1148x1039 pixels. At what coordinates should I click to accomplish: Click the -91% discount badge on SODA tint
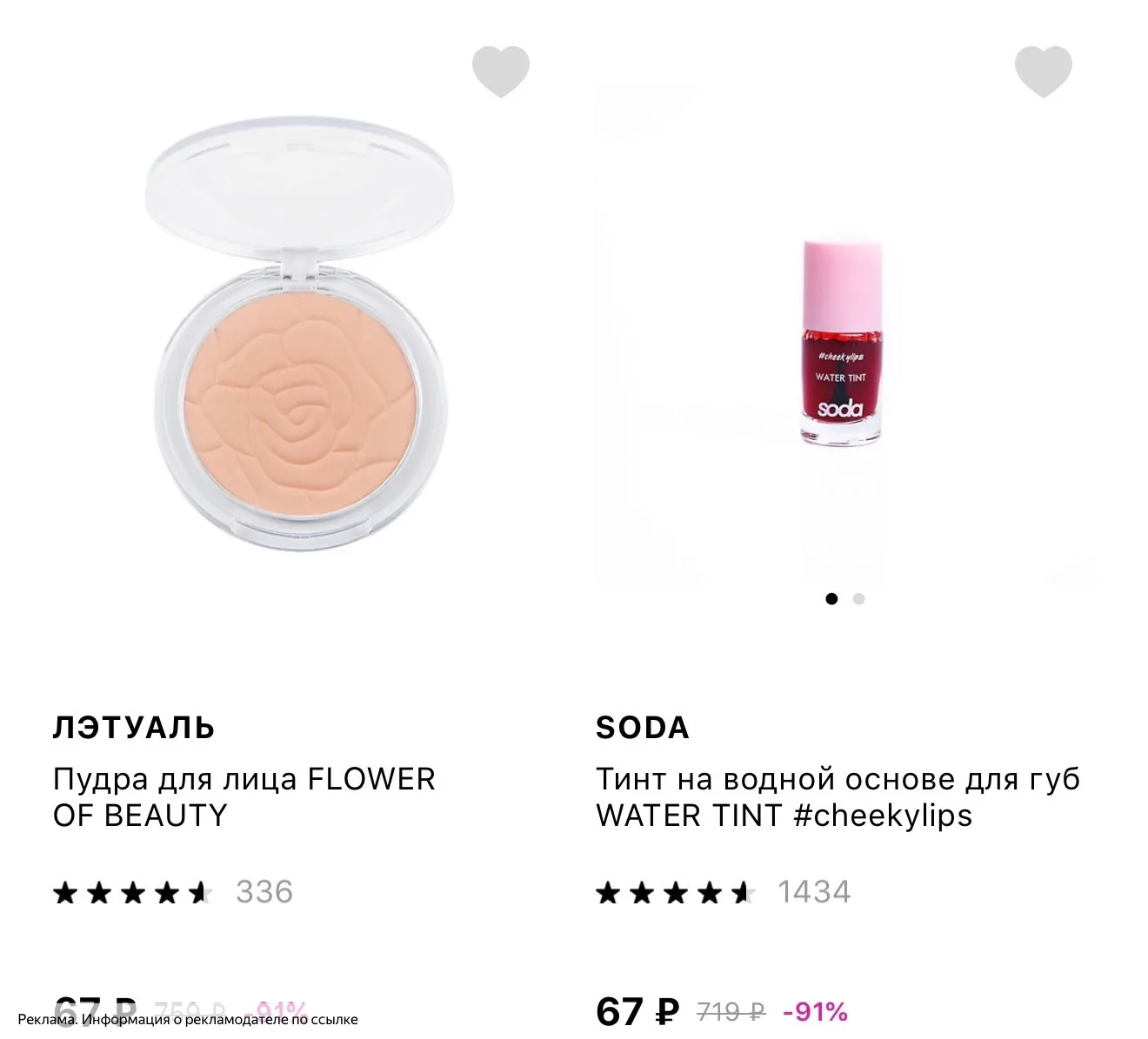815,1012
